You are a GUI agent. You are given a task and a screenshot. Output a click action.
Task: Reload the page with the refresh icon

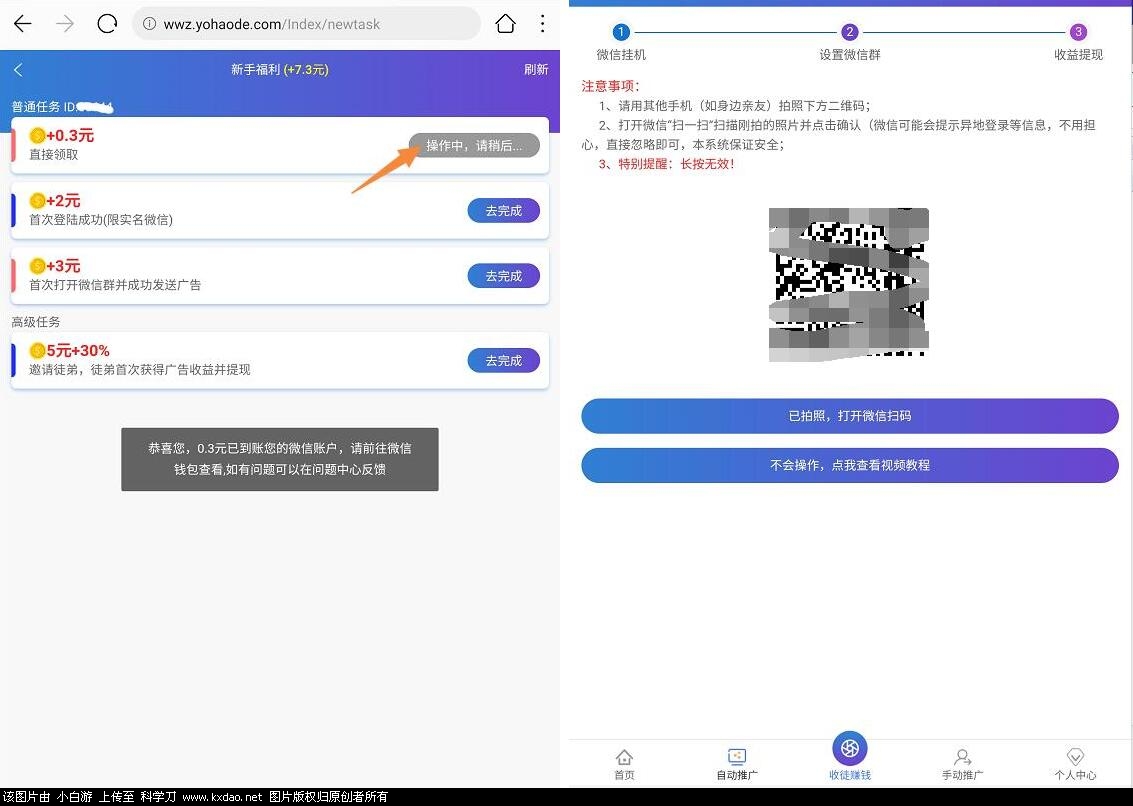click(107, 24)
